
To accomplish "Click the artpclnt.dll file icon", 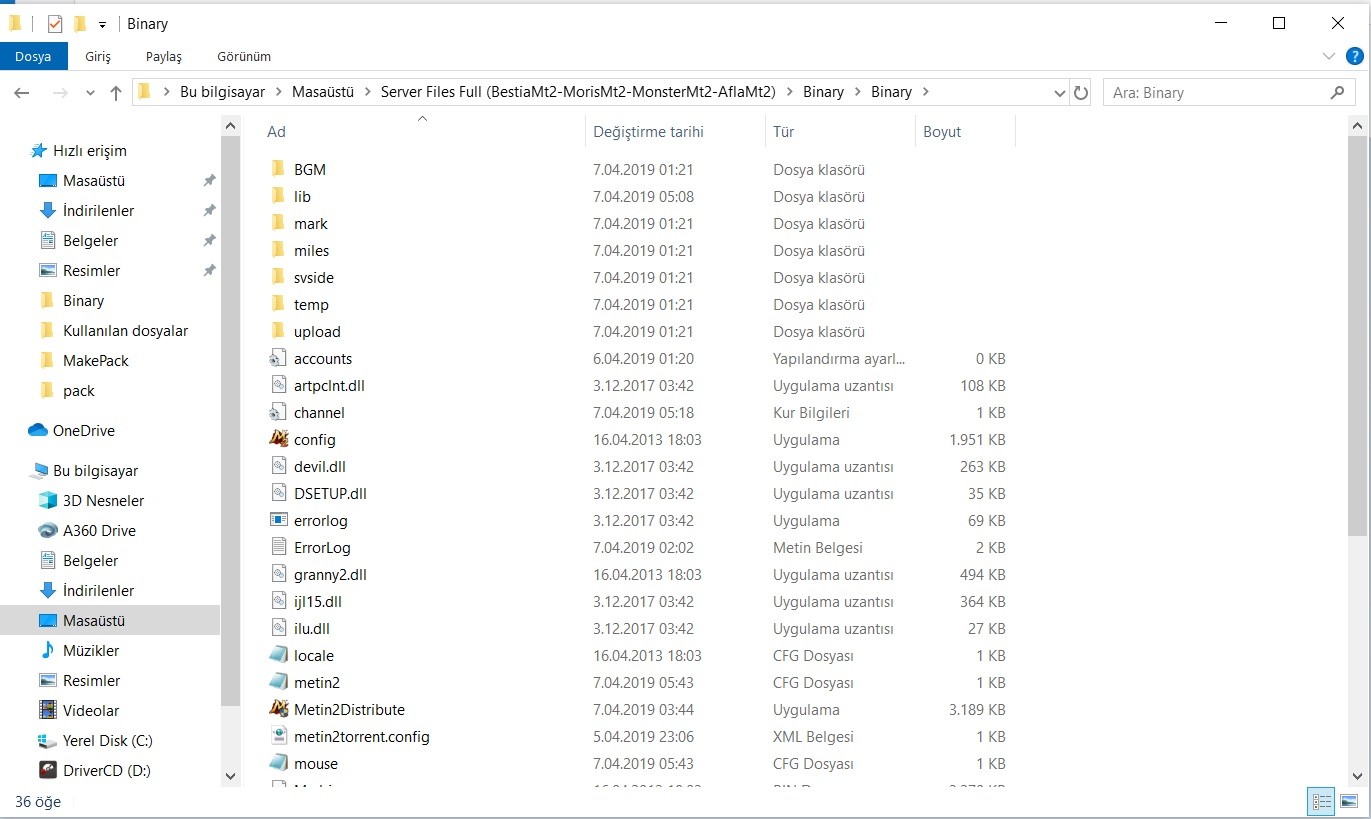I will (278, 385).
